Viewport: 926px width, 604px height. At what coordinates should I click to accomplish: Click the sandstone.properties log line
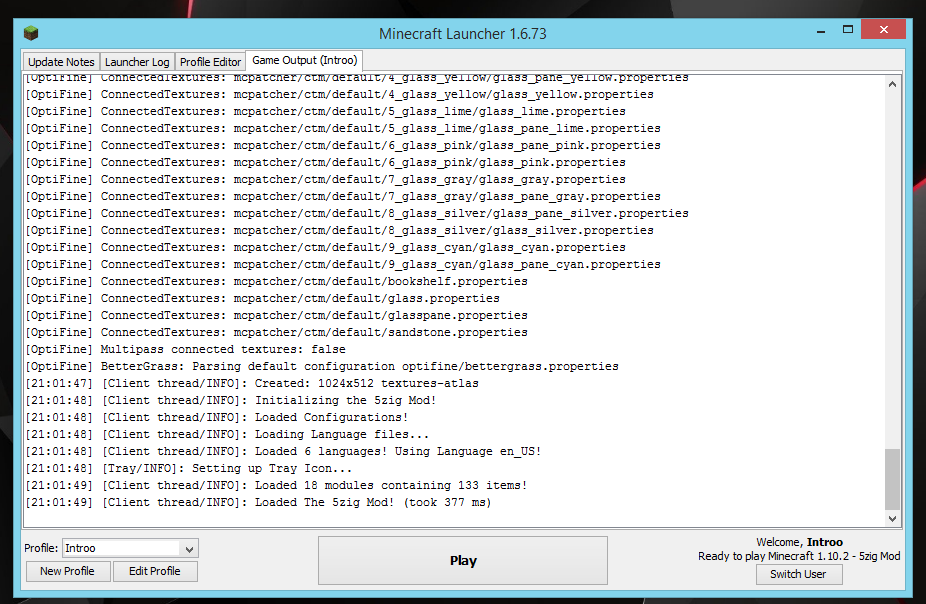click(x=276, y=332)
